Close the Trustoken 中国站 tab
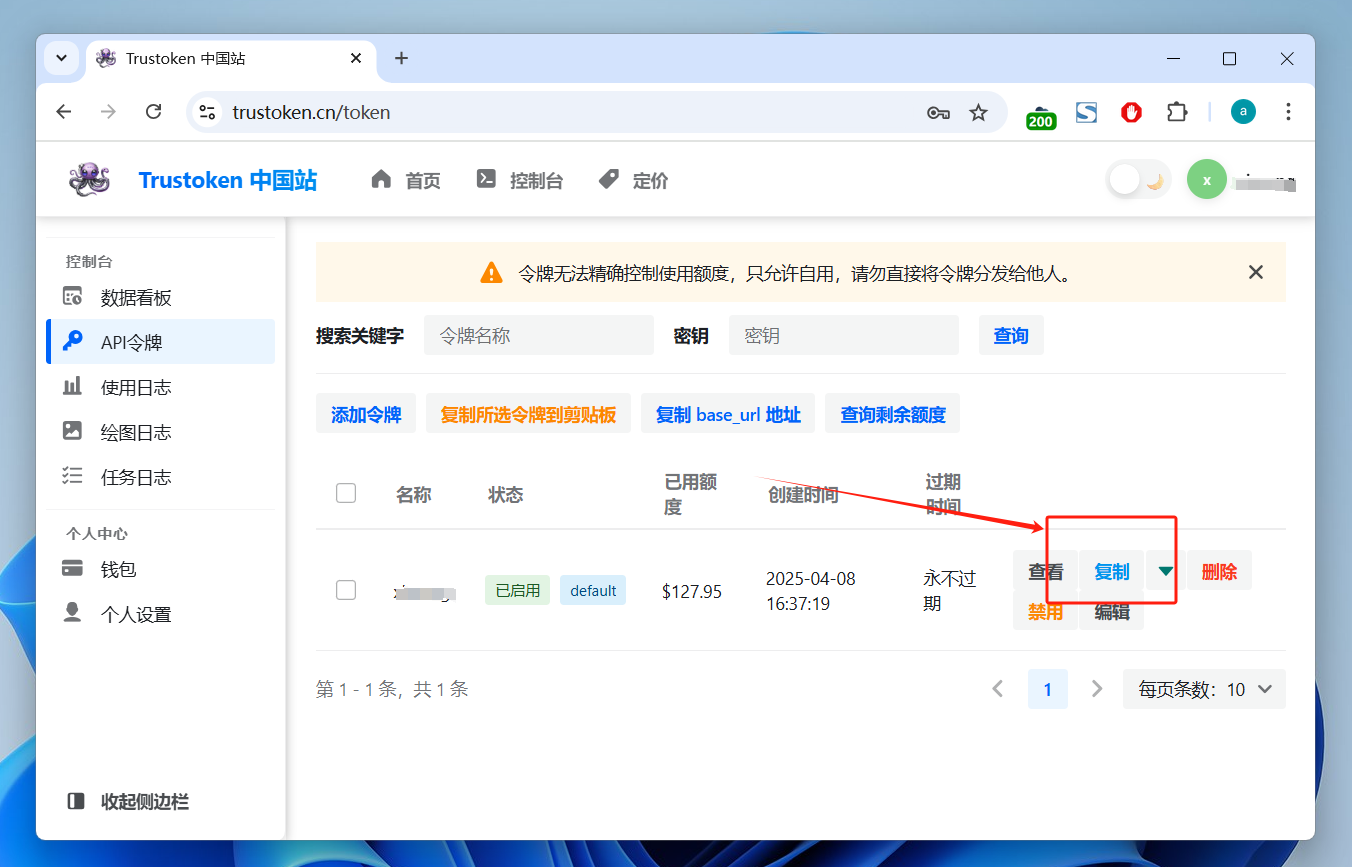 [x=356, y=58]
